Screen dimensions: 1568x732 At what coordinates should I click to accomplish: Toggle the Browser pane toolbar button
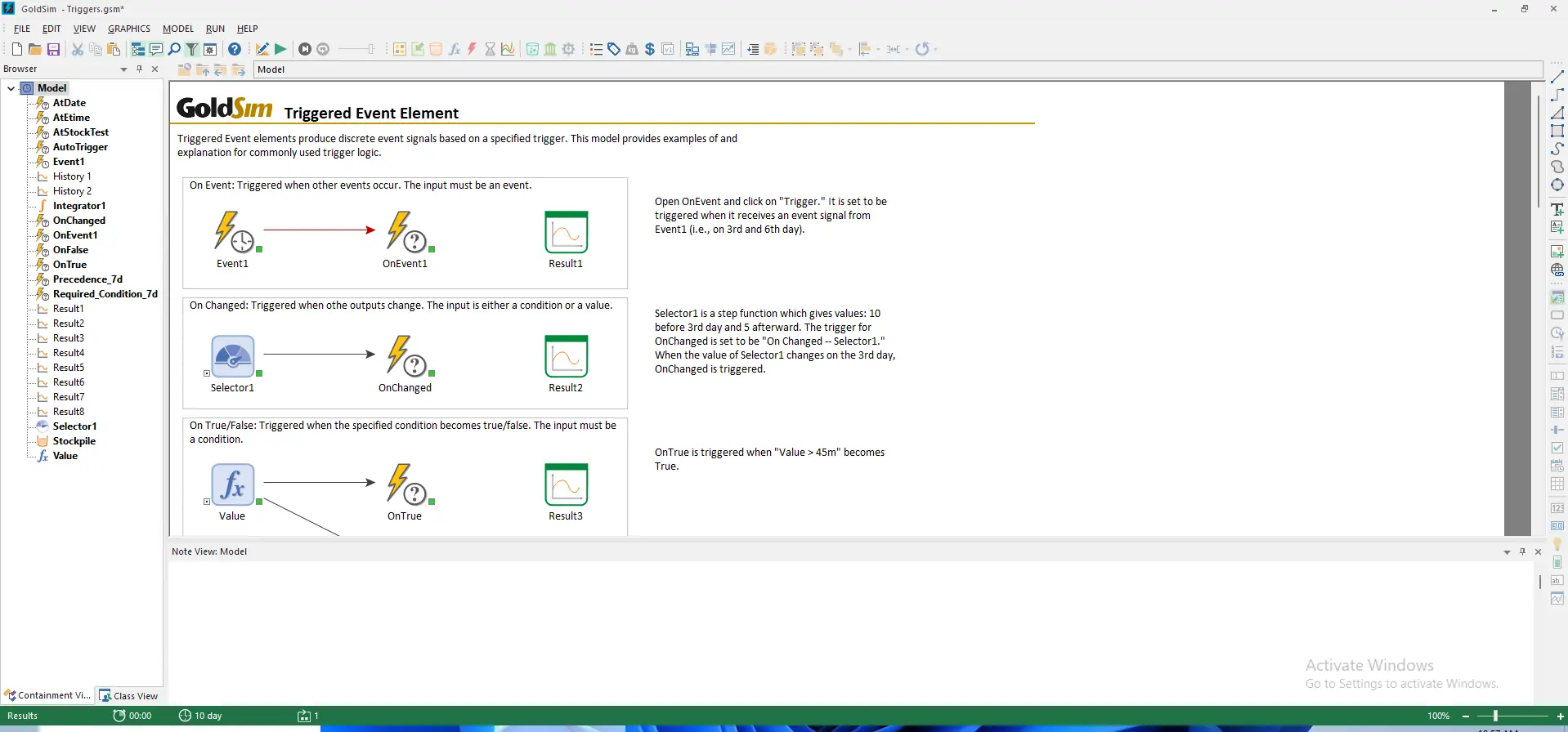(x=138, y=49)
